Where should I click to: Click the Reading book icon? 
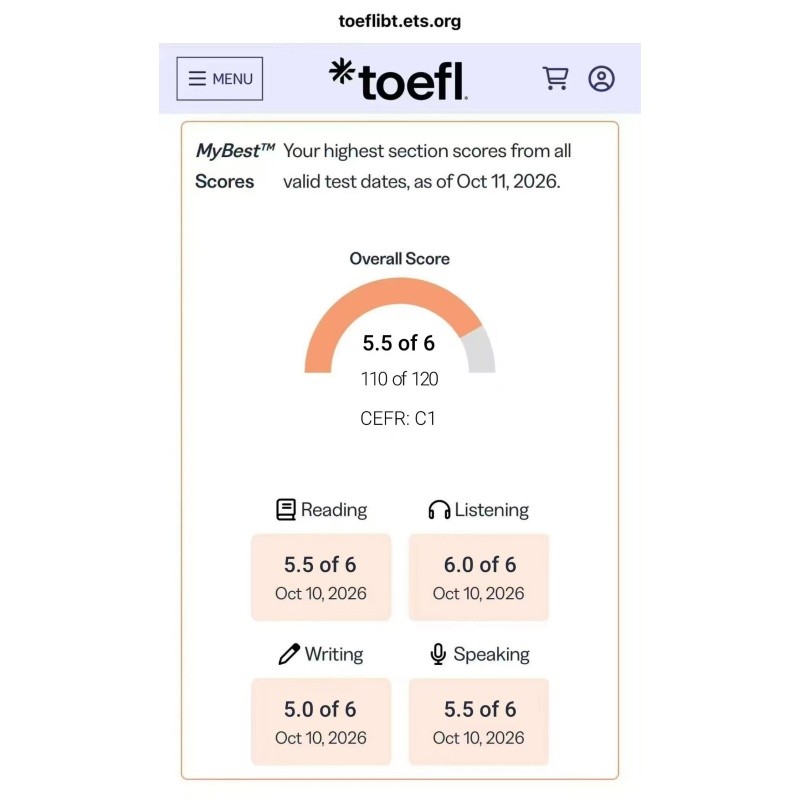coord(286,510)
